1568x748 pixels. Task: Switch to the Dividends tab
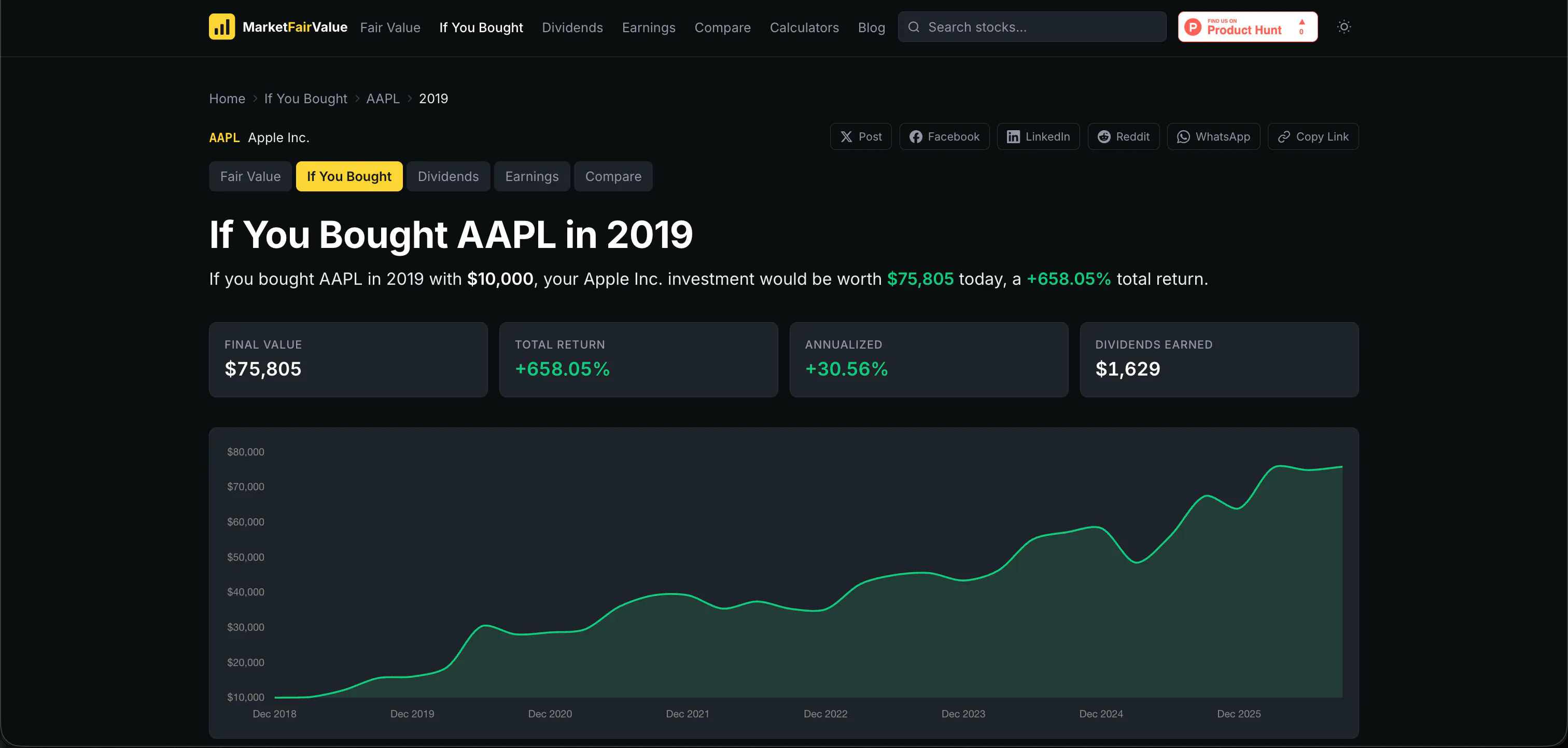pos(448,176)
